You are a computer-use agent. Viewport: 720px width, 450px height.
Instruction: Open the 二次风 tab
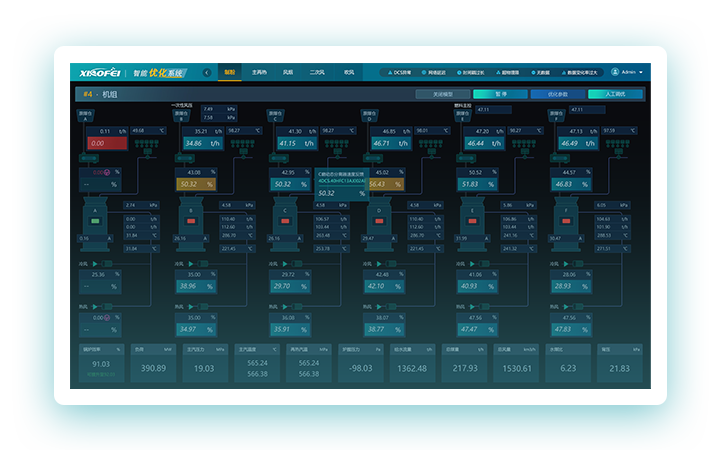click(317, 72)
